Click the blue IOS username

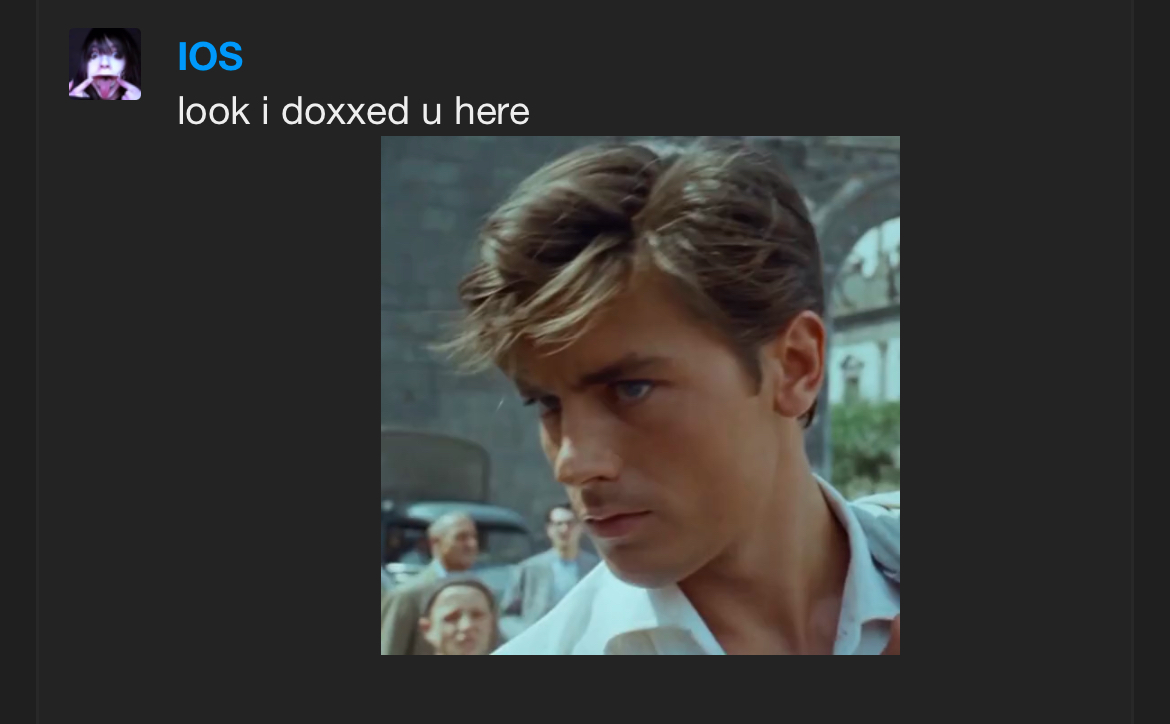[210, 57]
